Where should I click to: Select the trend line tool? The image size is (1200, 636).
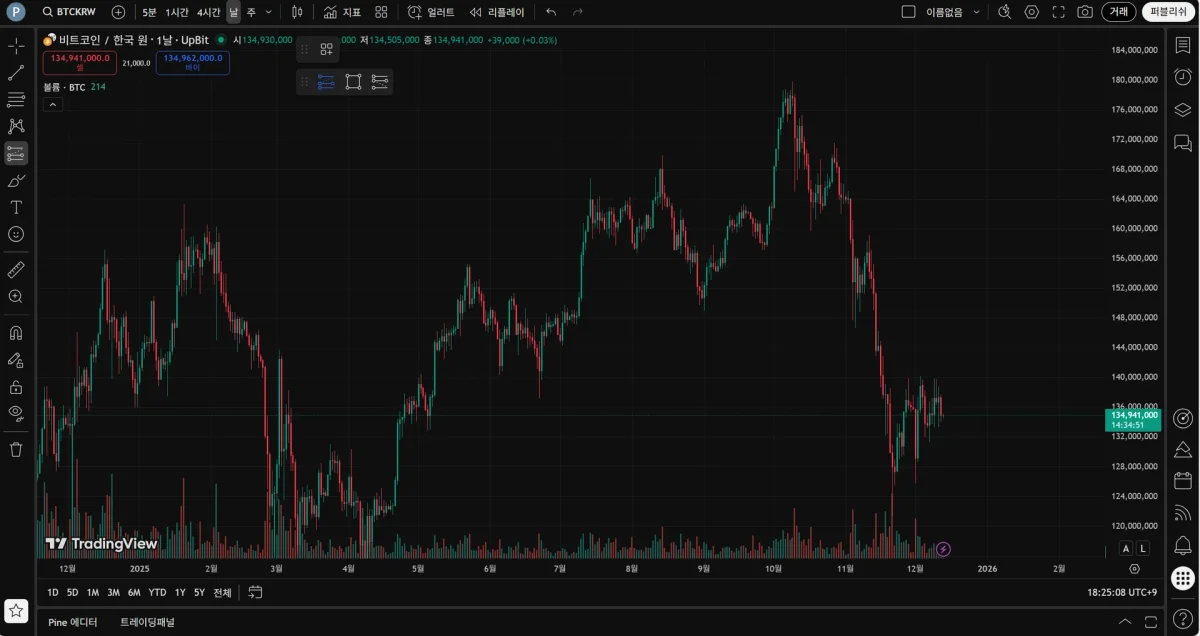click(16, 73)
